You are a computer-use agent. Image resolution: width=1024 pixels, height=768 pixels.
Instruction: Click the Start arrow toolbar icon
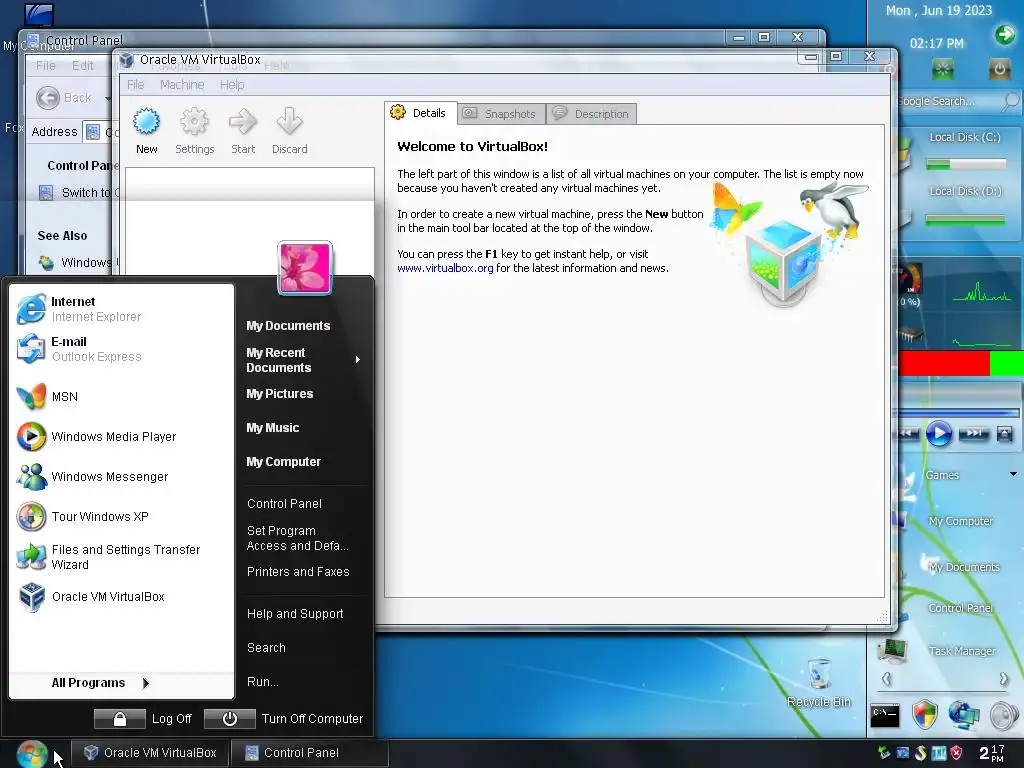[243, 121]
